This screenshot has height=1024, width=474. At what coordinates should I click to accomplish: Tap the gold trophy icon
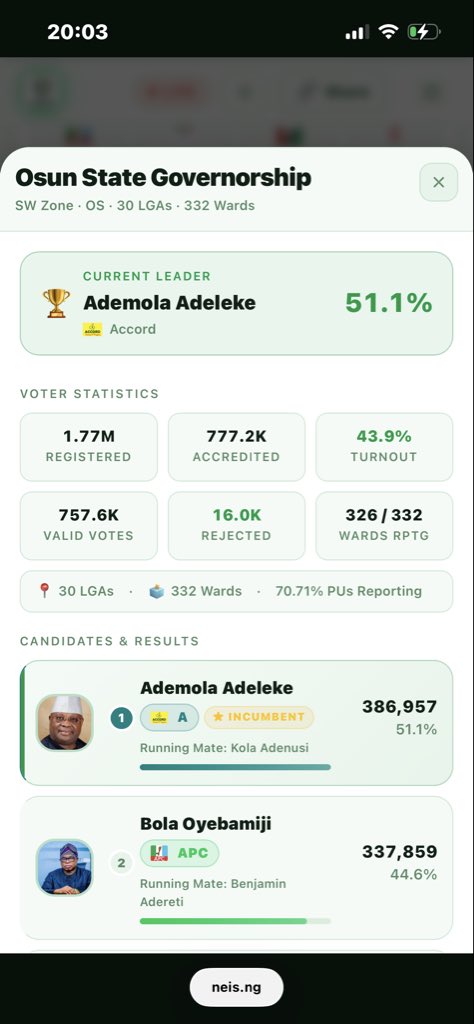pyautogui.click(x=56, y=303)
